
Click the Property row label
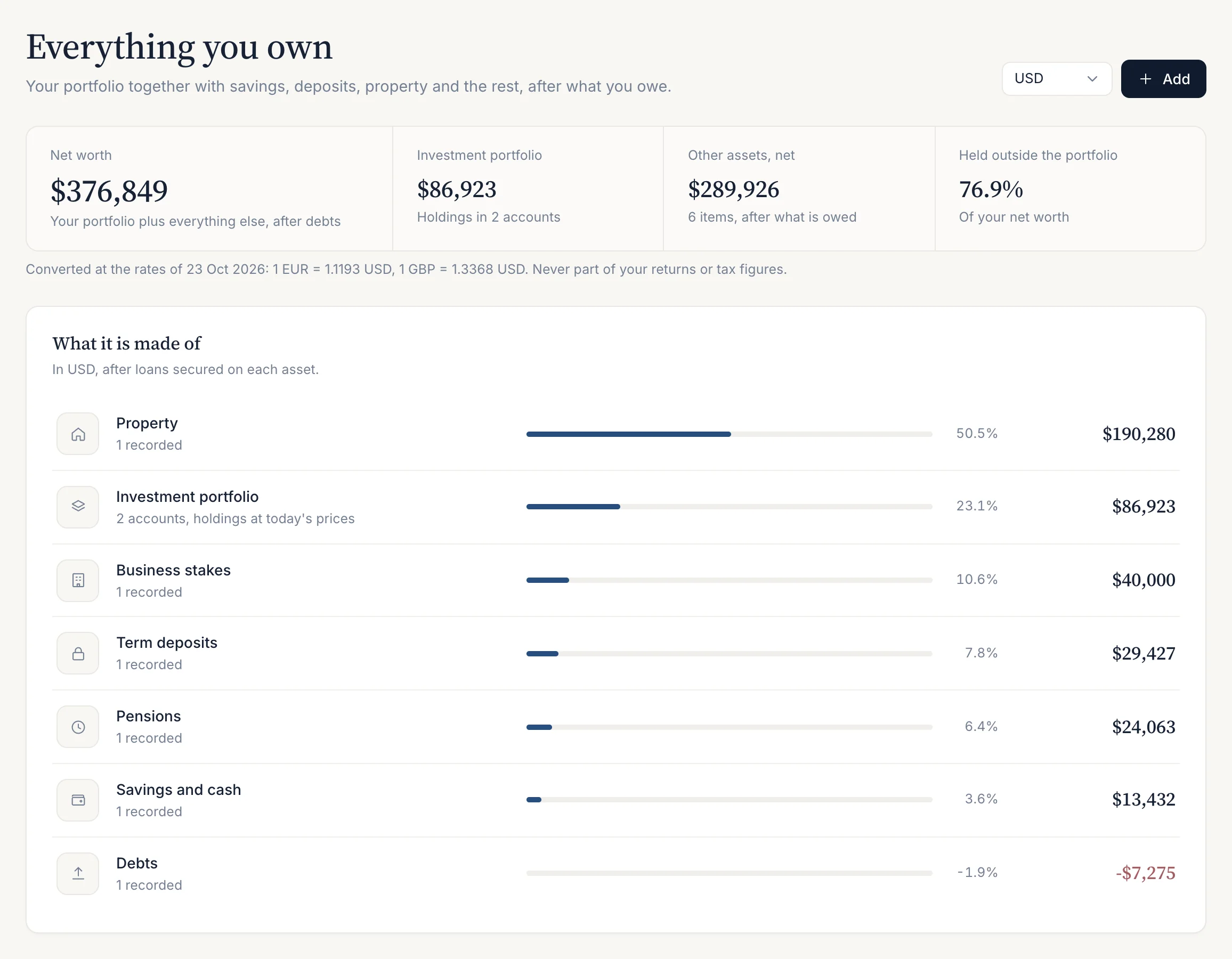[147, 423]
